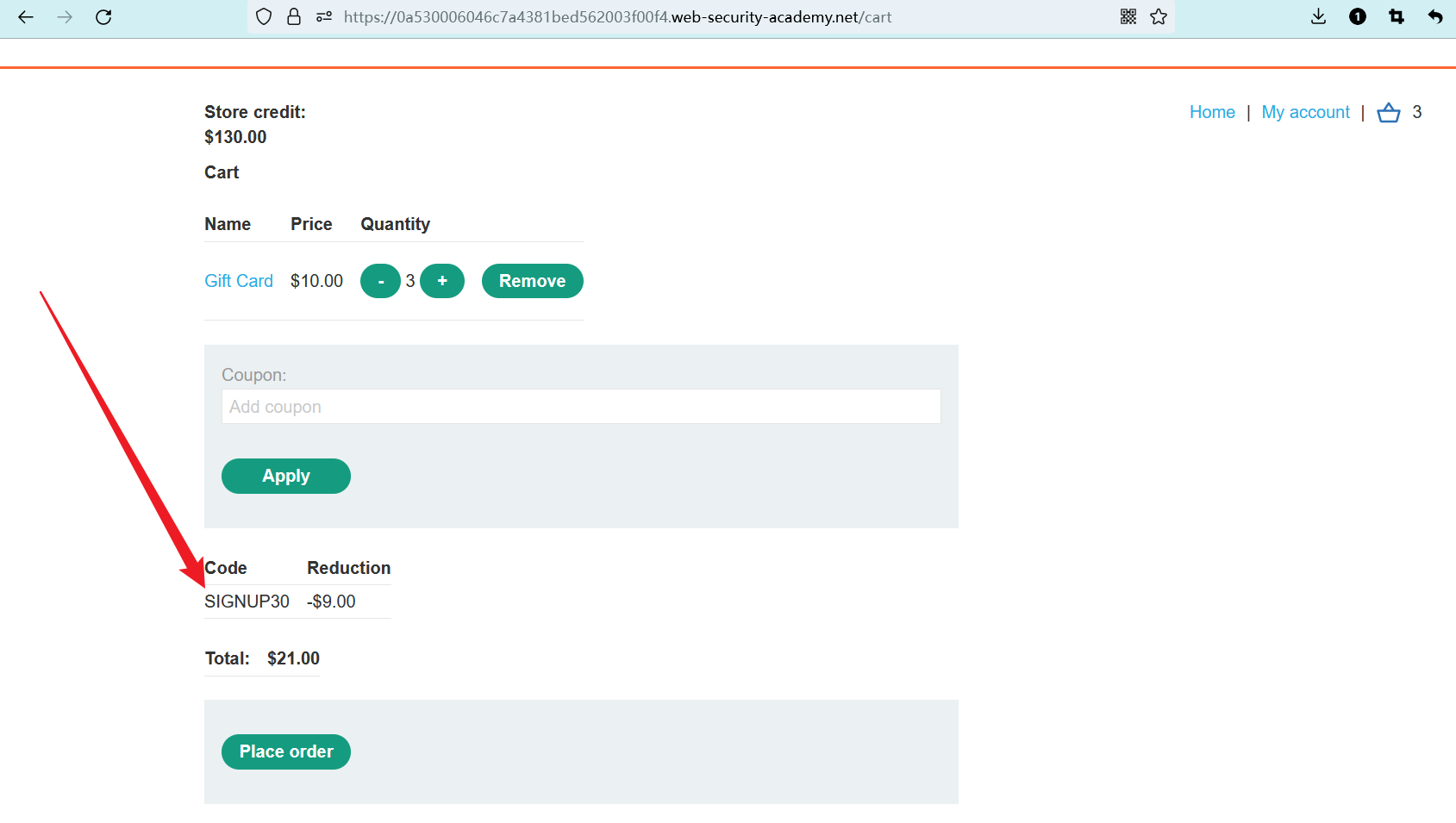Viewport: 1456px width, 823px height.
Task: Select the $10.00 Gift Card price
Action: click(316, 281)
